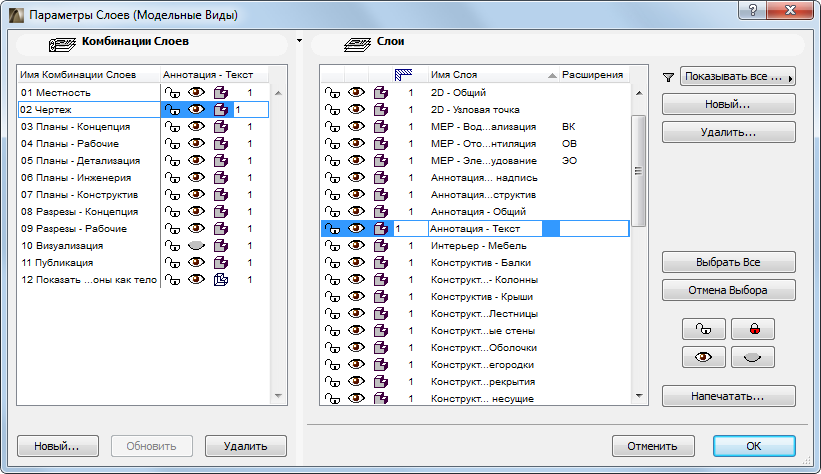Confirm with the OK button
This screenshot has width=821, height=474.
754,446
